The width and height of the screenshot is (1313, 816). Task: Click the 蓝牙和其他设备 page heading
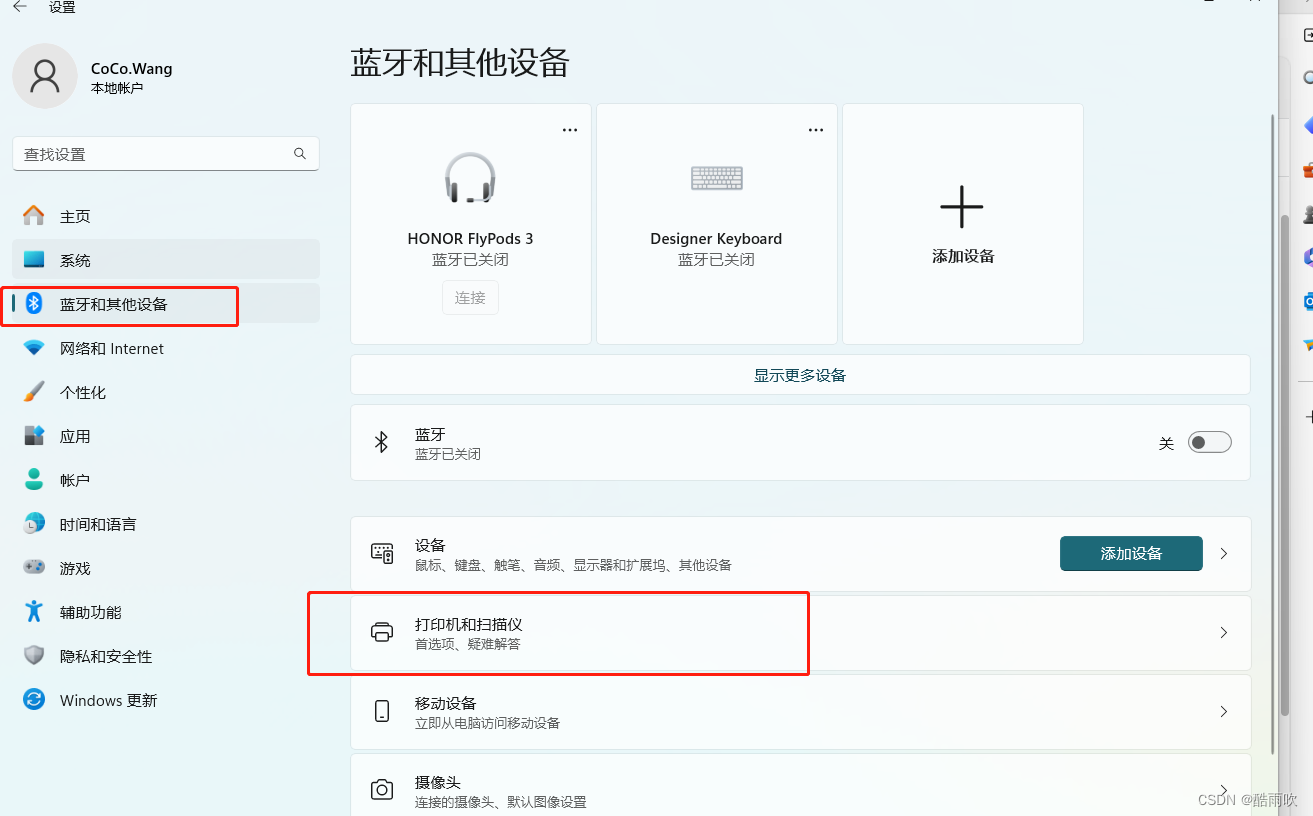tap(460, 63)
